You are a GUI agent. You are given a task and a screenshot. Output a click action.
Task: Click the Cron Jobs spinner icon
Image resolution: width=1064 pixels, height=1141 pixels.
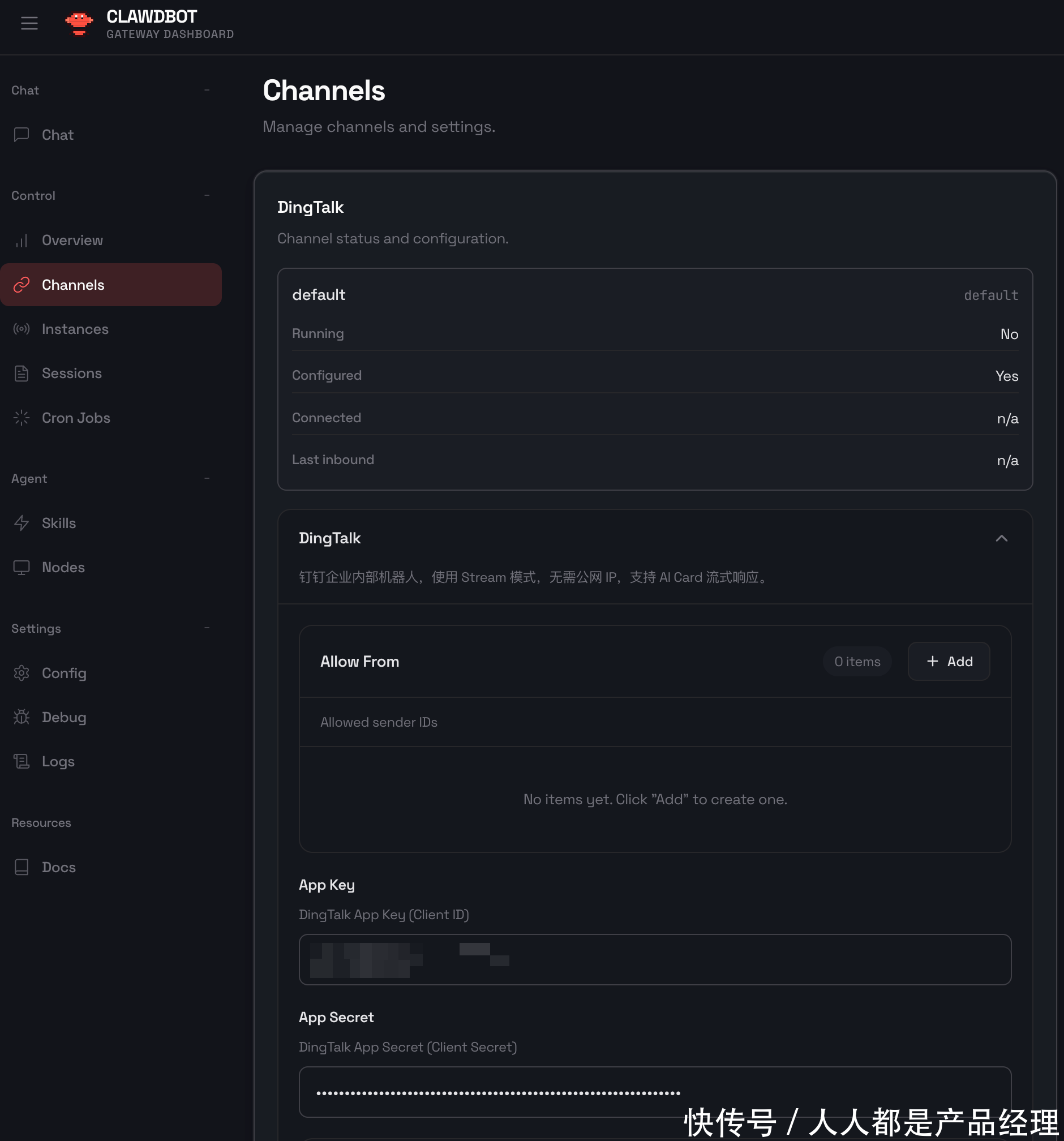(22, 418)
